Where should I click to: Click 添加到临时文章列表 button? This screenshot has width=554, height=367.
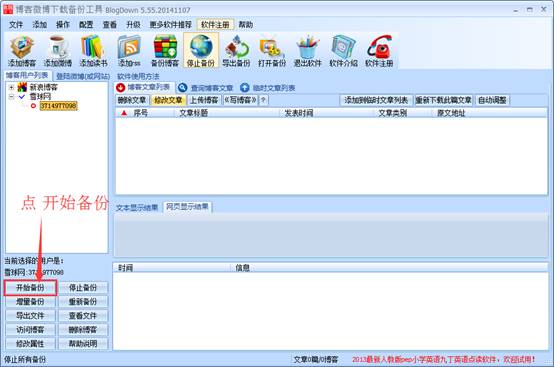tap(376, 100)
